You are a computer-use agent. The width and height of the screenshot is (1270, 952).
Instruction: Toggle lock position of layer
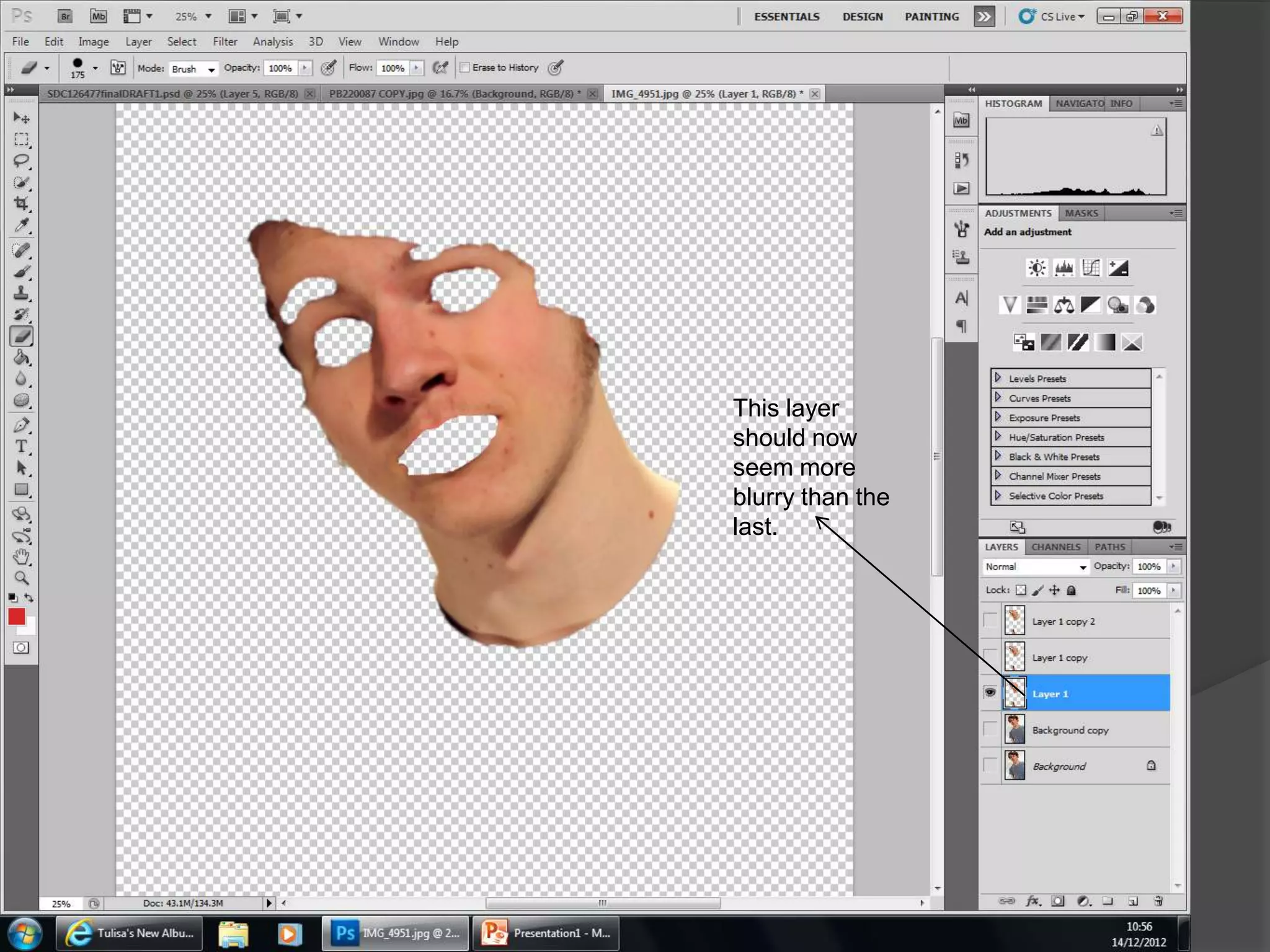pyautogui.click(x=1054, y=590)
